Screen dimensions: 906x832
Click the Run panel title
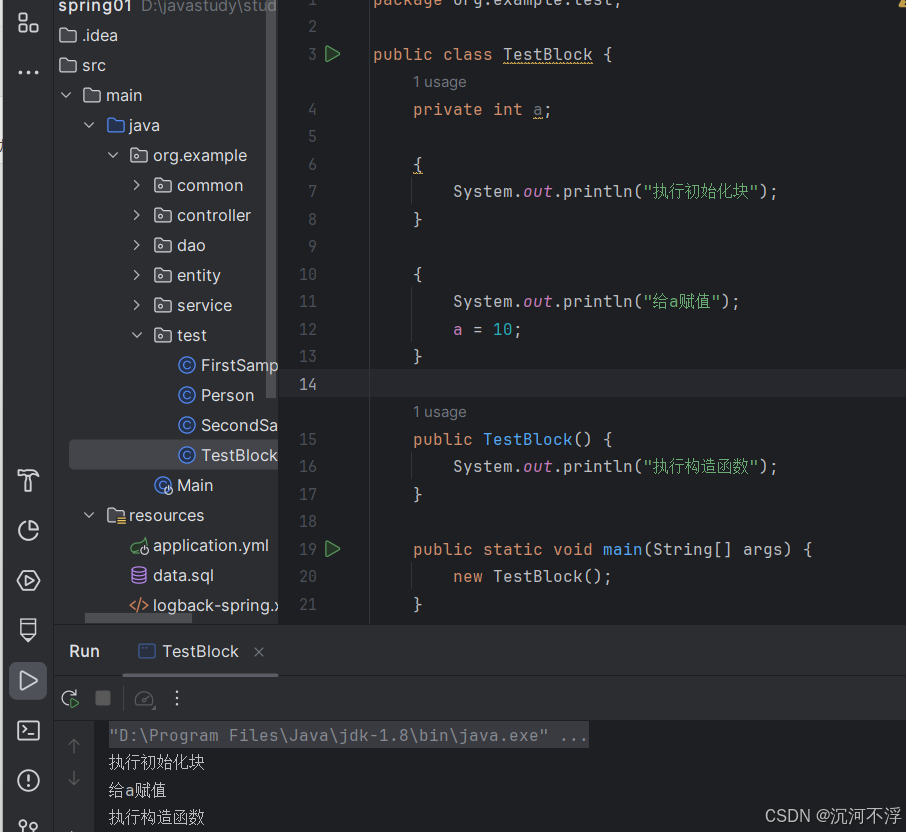[84, 652]
